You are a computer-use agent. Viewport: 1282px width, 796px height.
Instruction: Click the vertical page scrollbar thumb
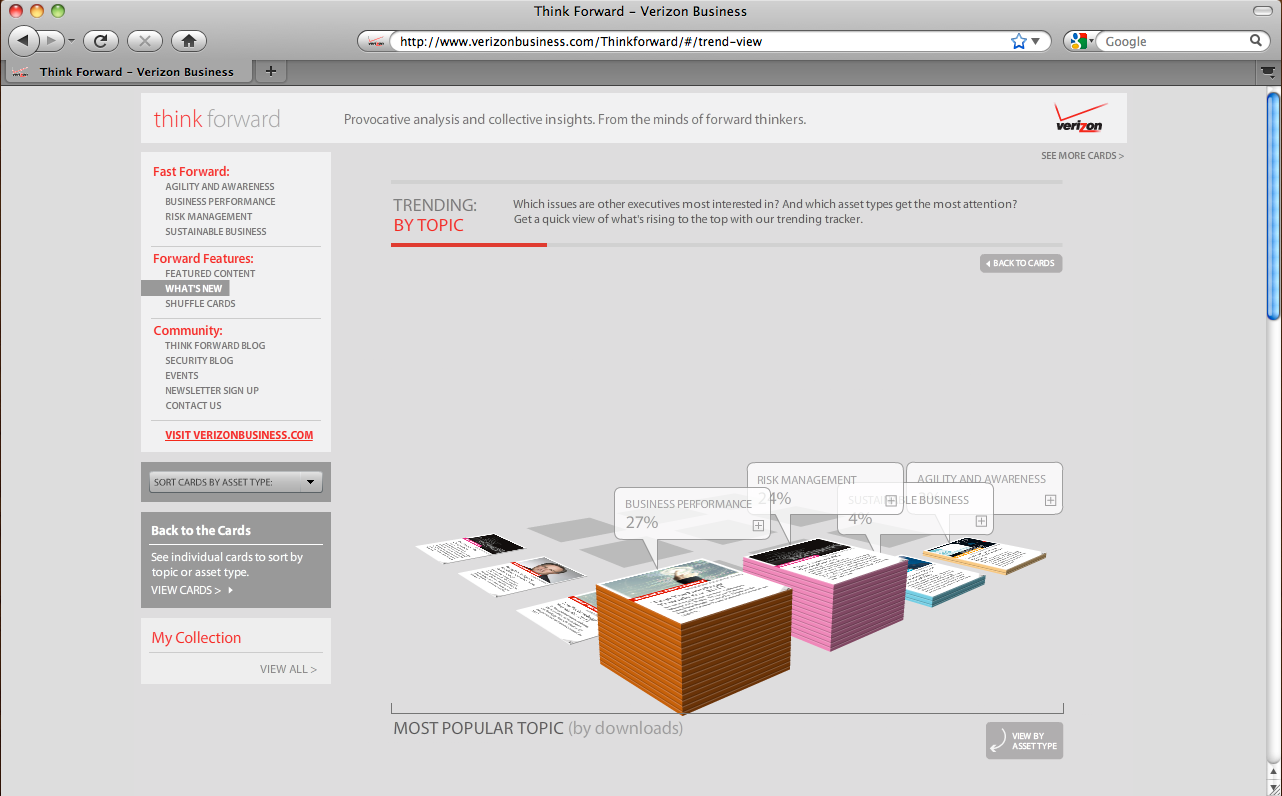pos(1273,205)
